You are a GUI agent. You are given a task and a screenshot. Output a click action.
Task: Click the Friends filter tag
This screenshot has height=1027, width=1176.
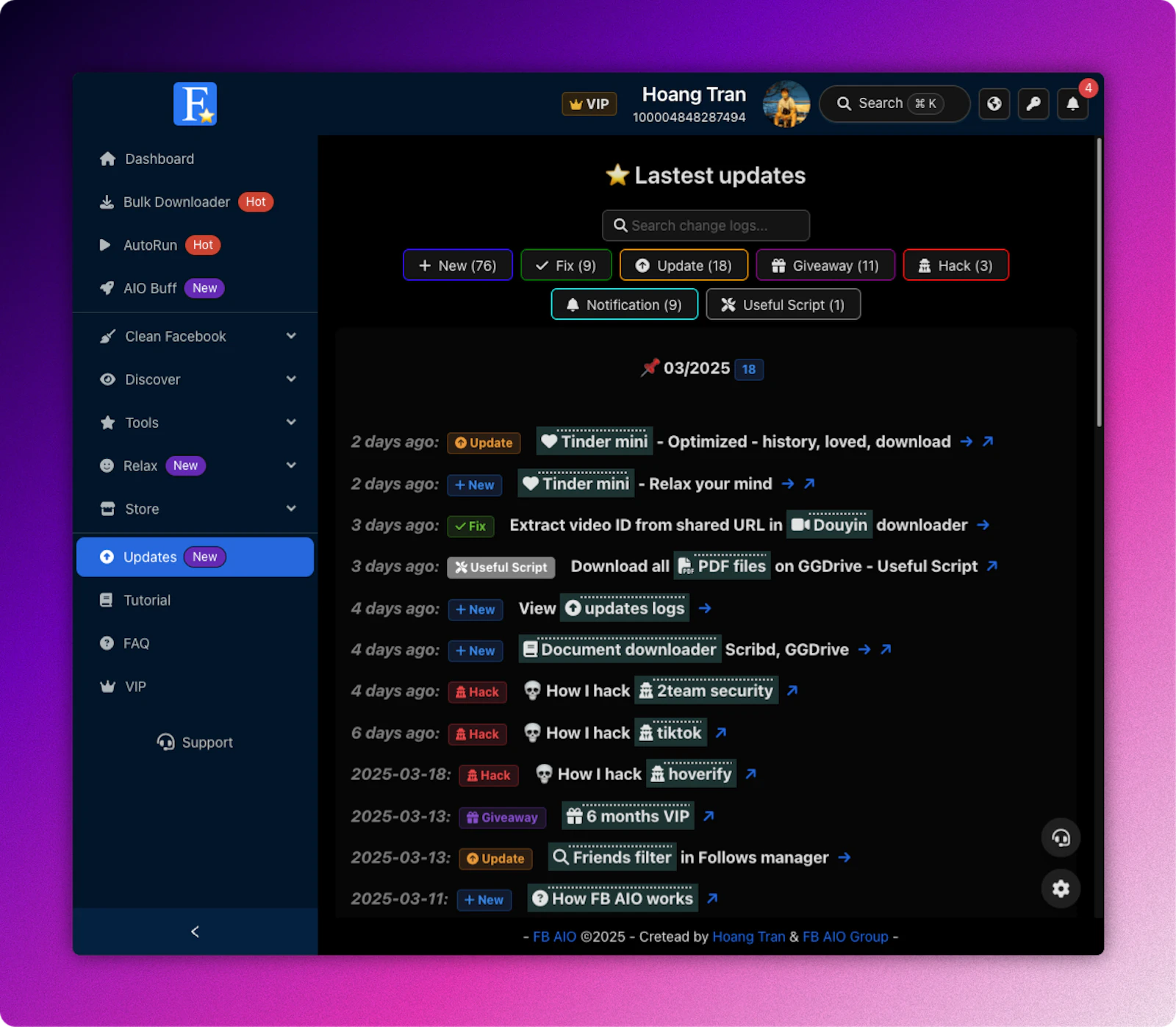tap(612, 857)
